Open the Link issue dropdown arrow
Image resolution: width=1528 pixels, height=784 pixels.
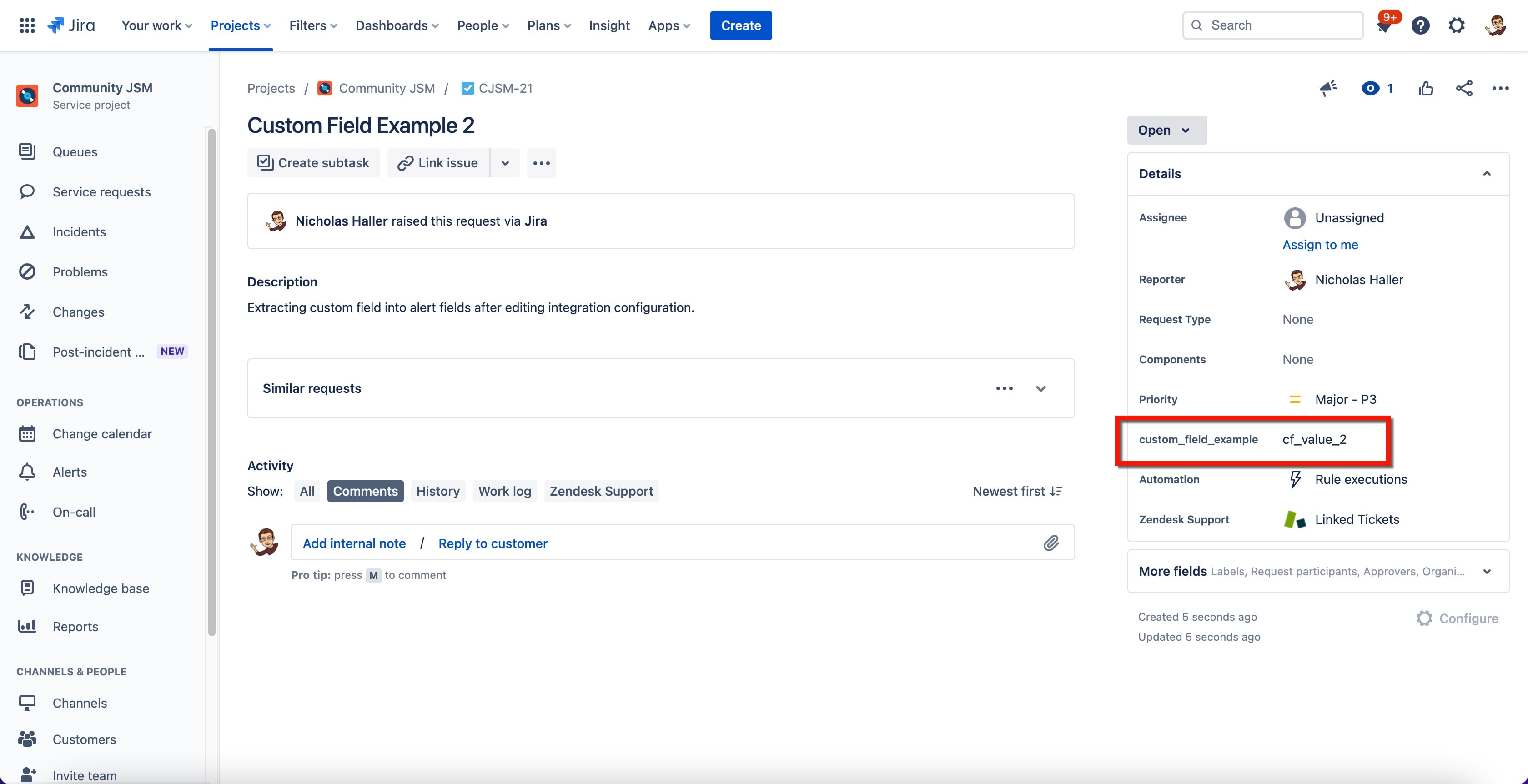tap(505, 163)
